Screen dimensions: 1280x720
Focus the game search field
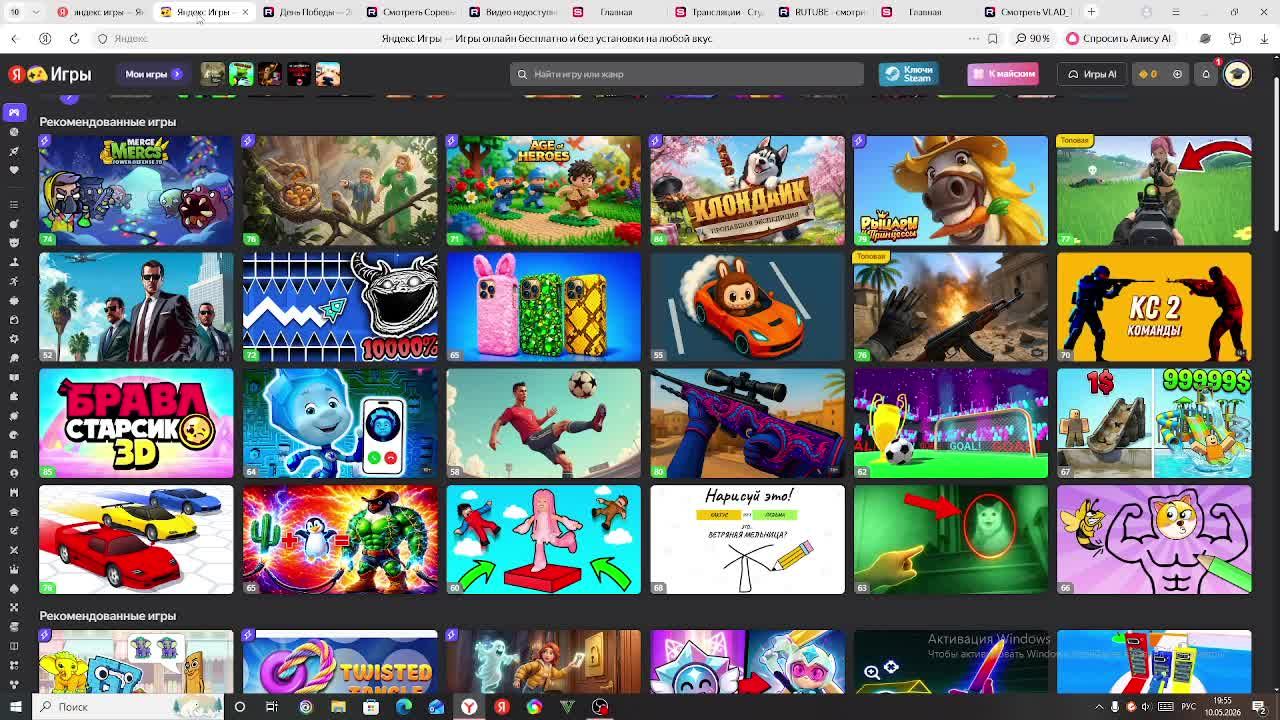687,74
